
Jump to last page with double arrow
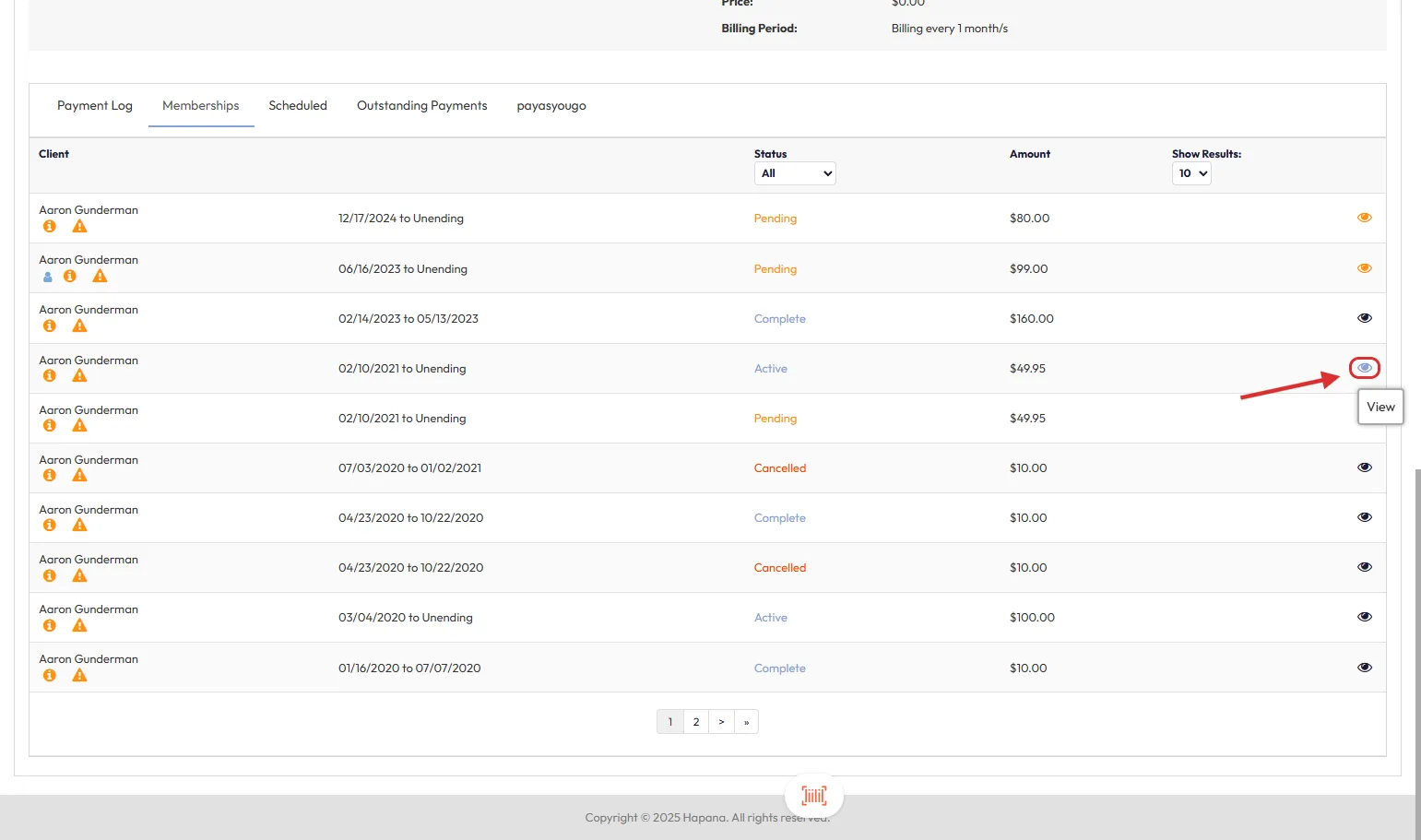click(x=746, y=722)
